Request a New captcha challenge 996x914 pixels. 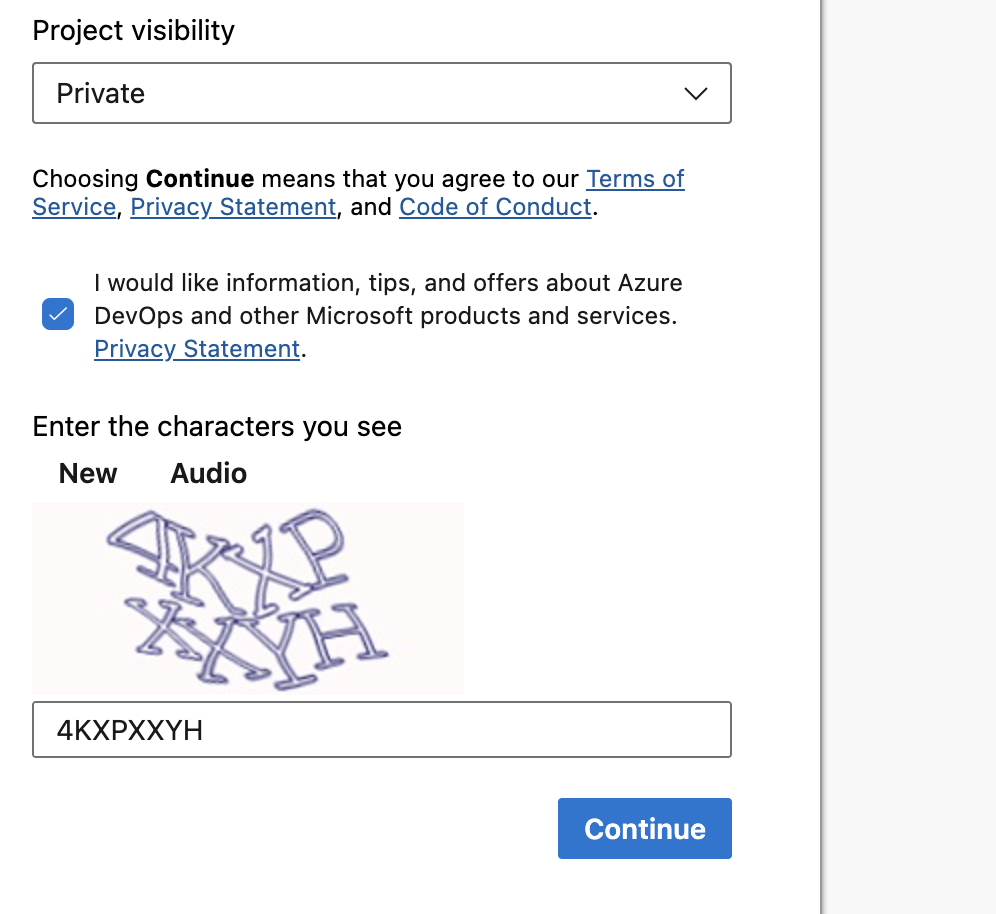(88, 473)
